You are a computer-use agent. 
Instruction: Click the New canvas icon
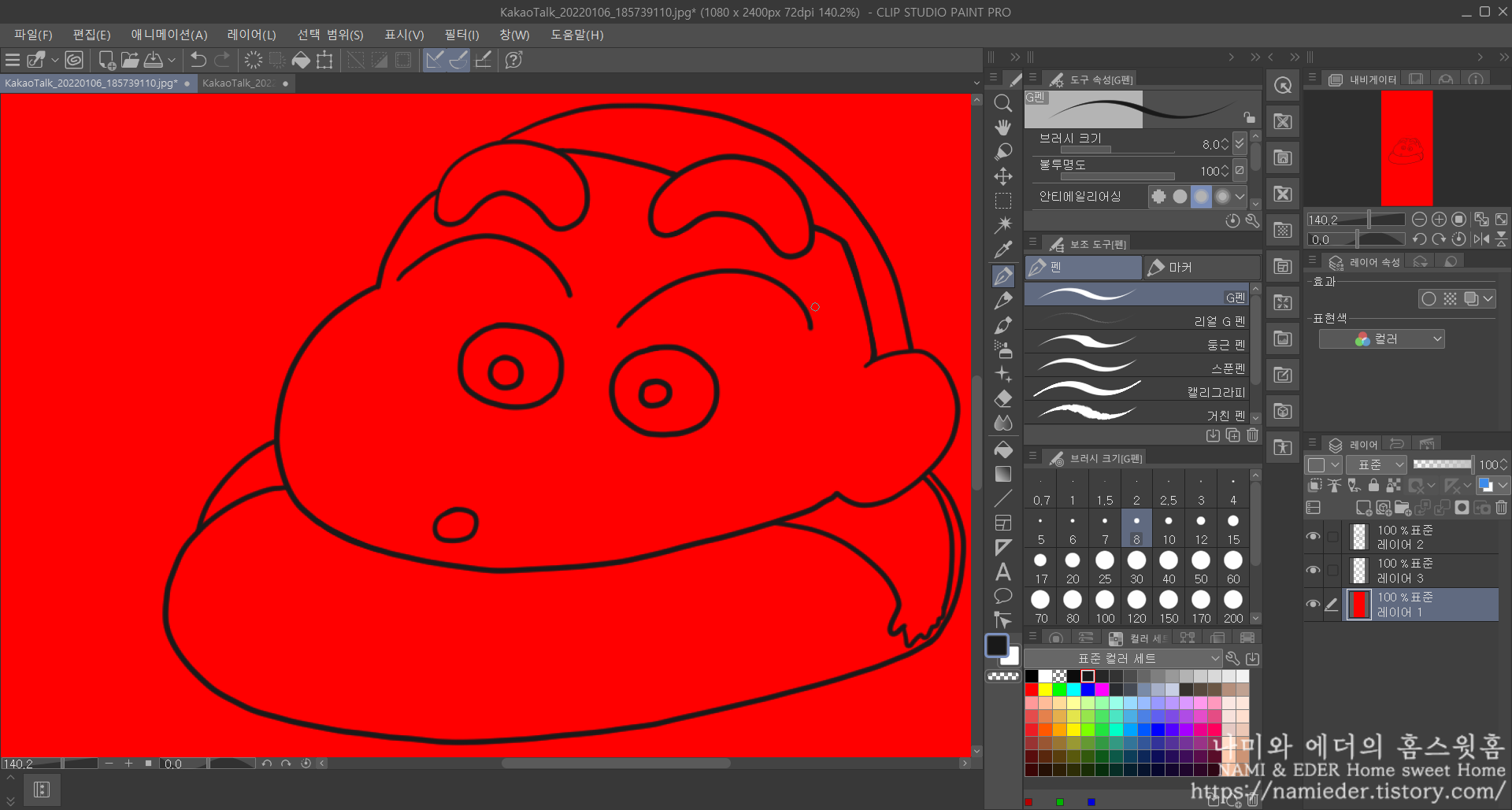pos(106,60)
